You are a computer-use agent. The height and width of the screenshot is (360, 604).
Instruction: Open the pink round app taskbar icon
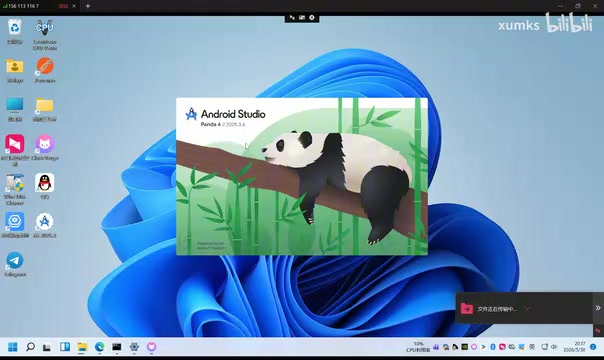151,347
